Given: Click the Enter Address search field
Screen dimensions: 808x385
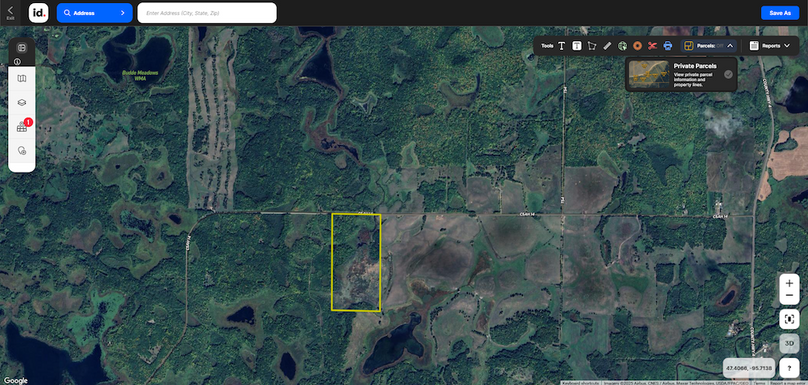Looking at the screenshot, I should [x=207, y=13].
